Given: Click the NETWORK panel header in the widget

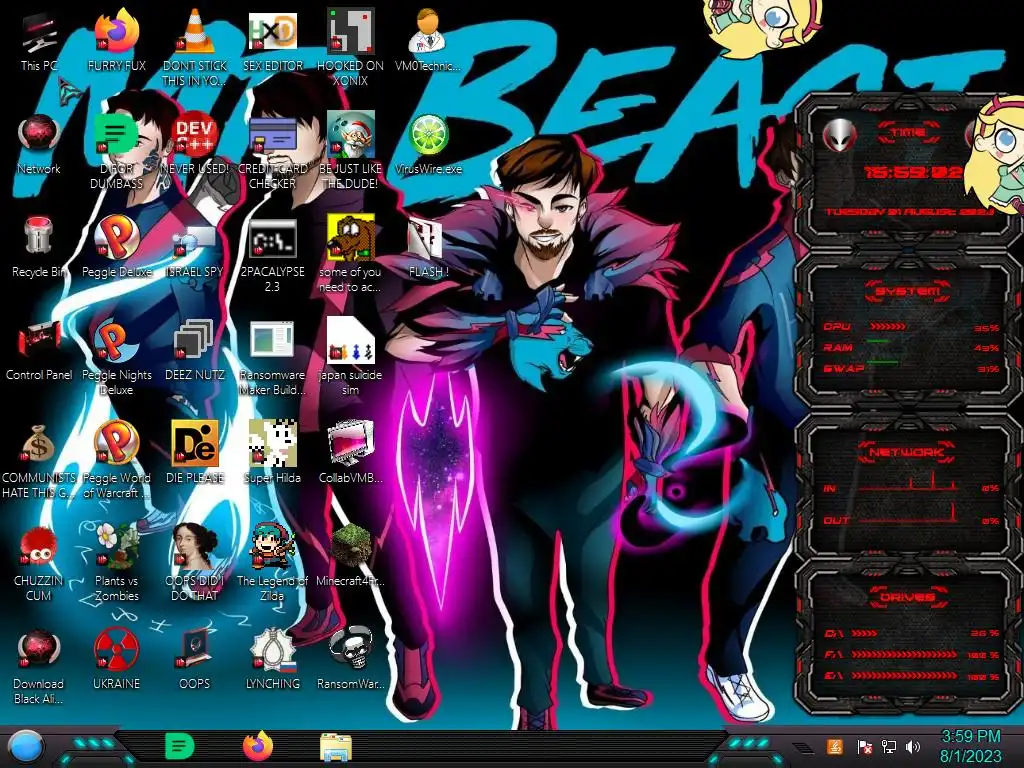Looking at the screenshot, I should point(906,452).
